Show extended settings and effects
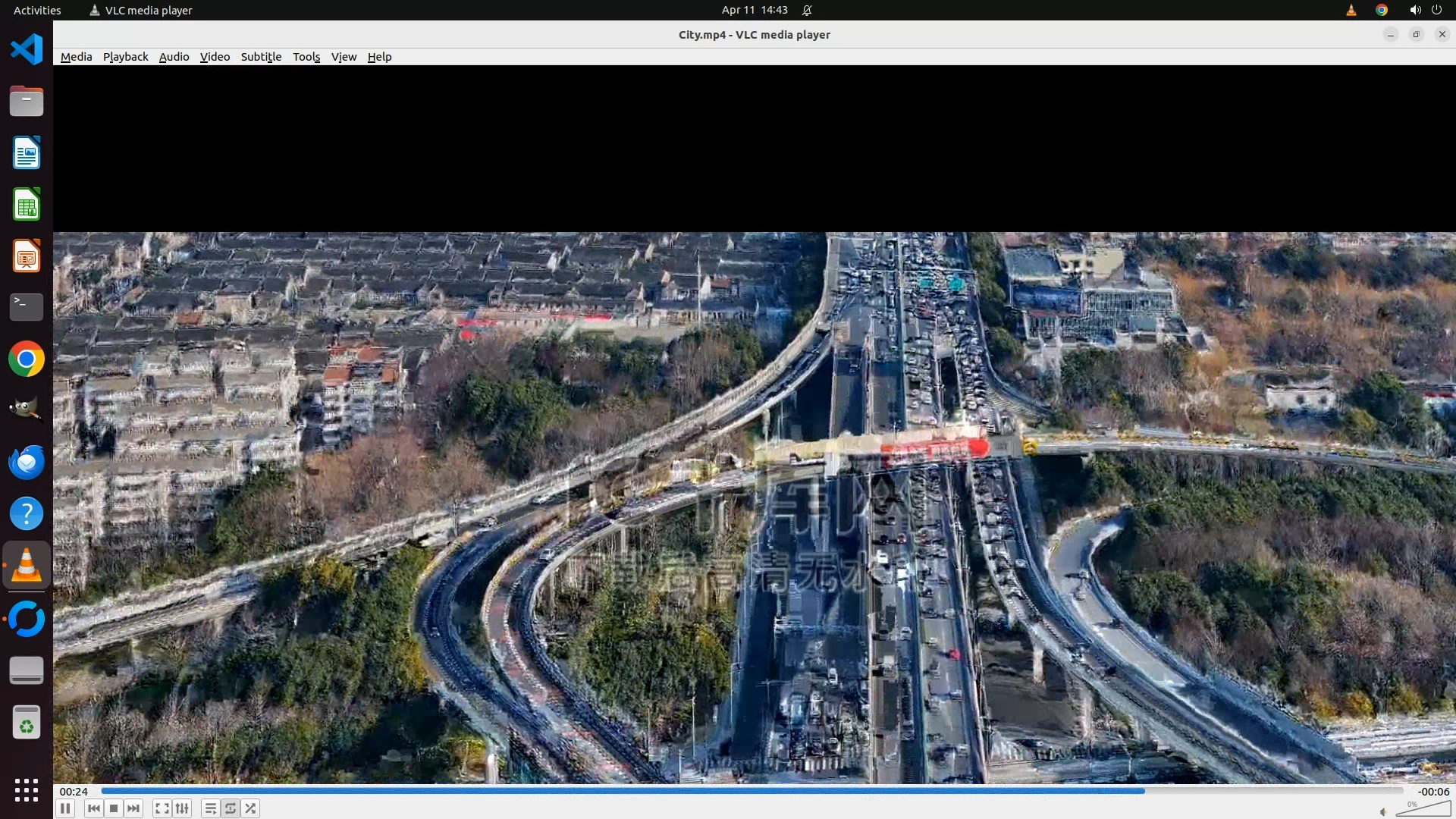Screen dimensions: 1456x819 point(182,808)
